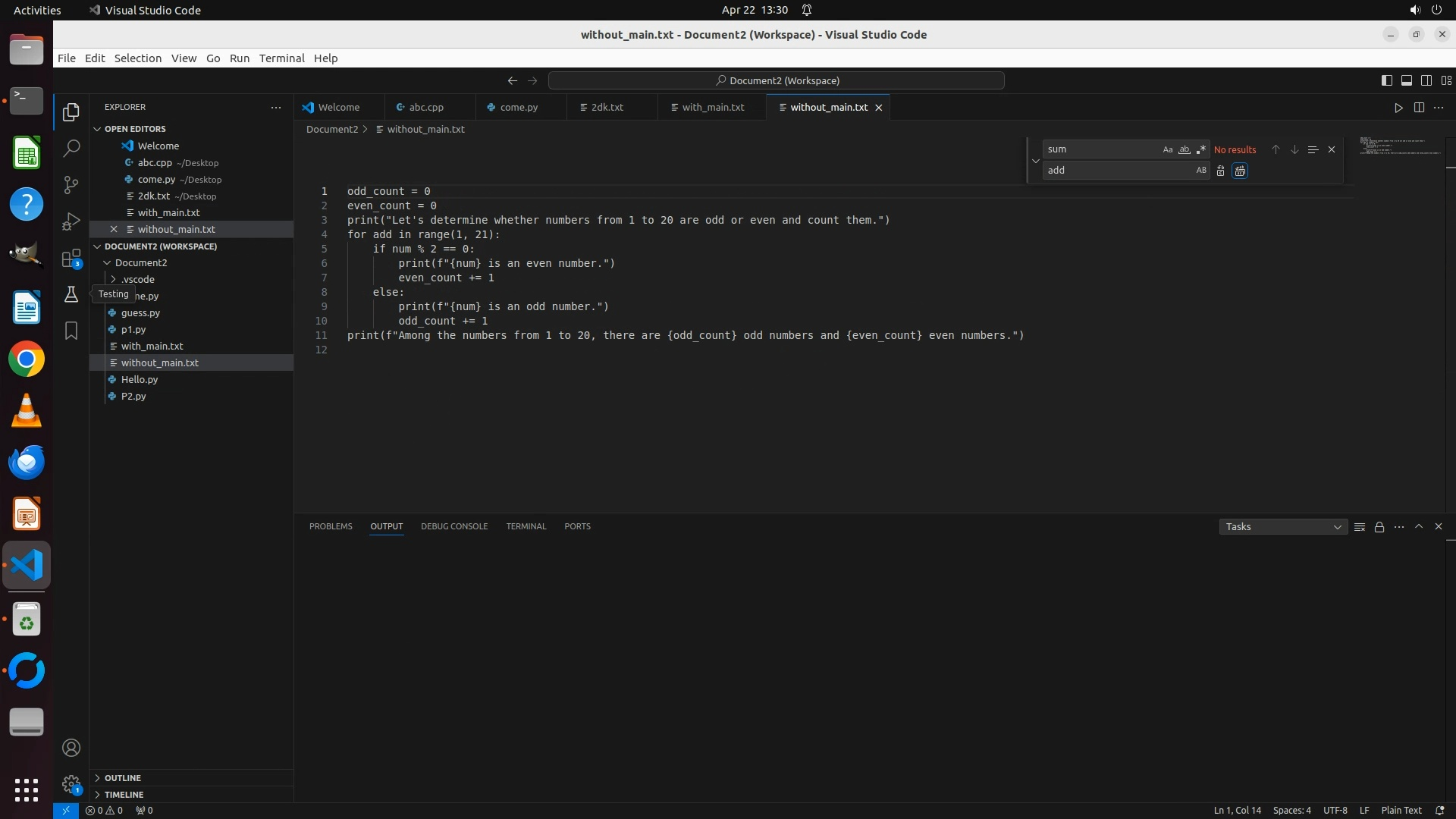This screenshot has height=819, width=1456.
Task: Open the Accounts icon in activity bar
Action: (71, 748)
